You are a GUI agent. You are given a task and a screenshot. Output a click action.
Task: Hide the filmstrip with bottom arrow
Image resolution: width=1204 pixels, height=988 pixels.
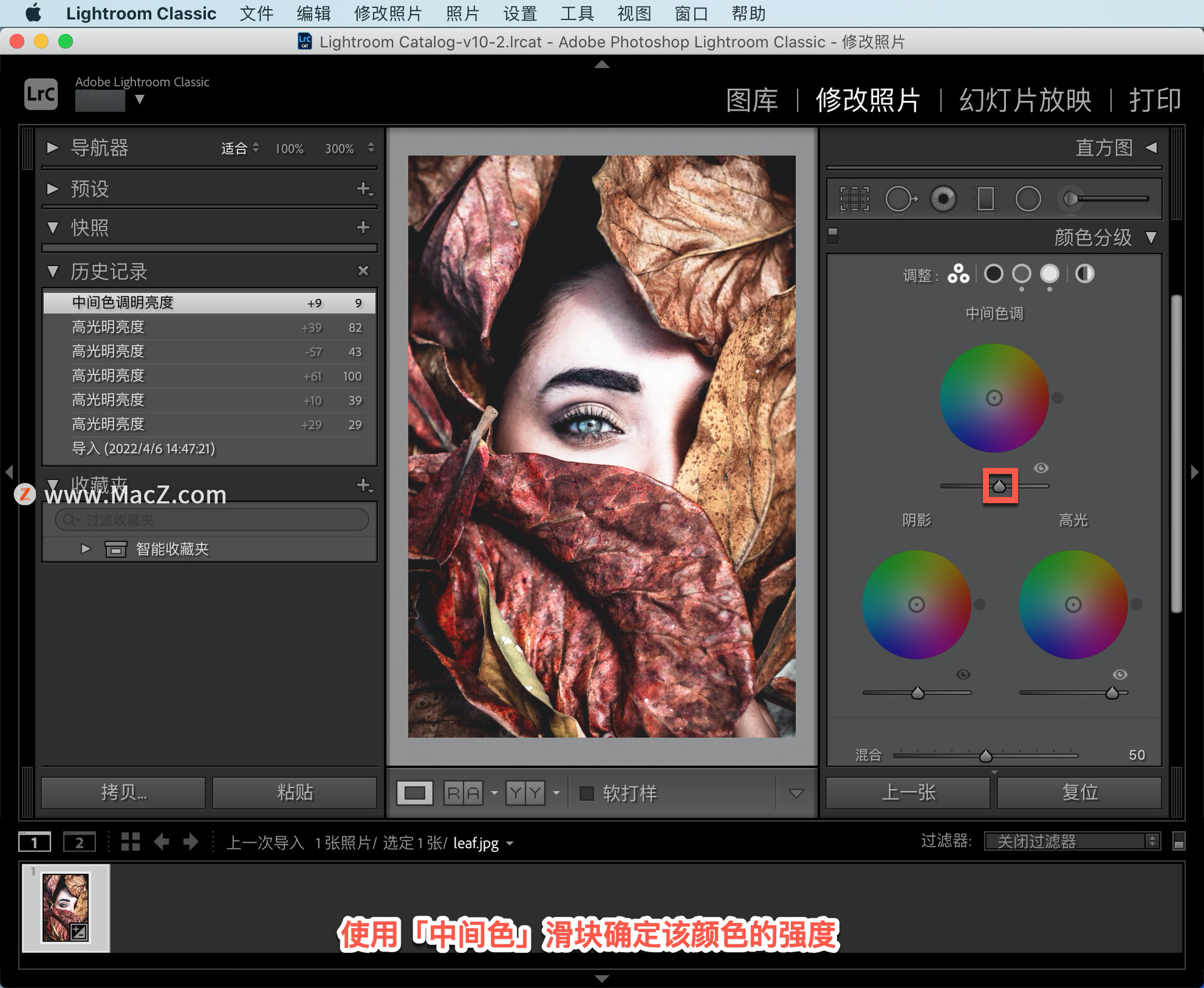(602, 978)
